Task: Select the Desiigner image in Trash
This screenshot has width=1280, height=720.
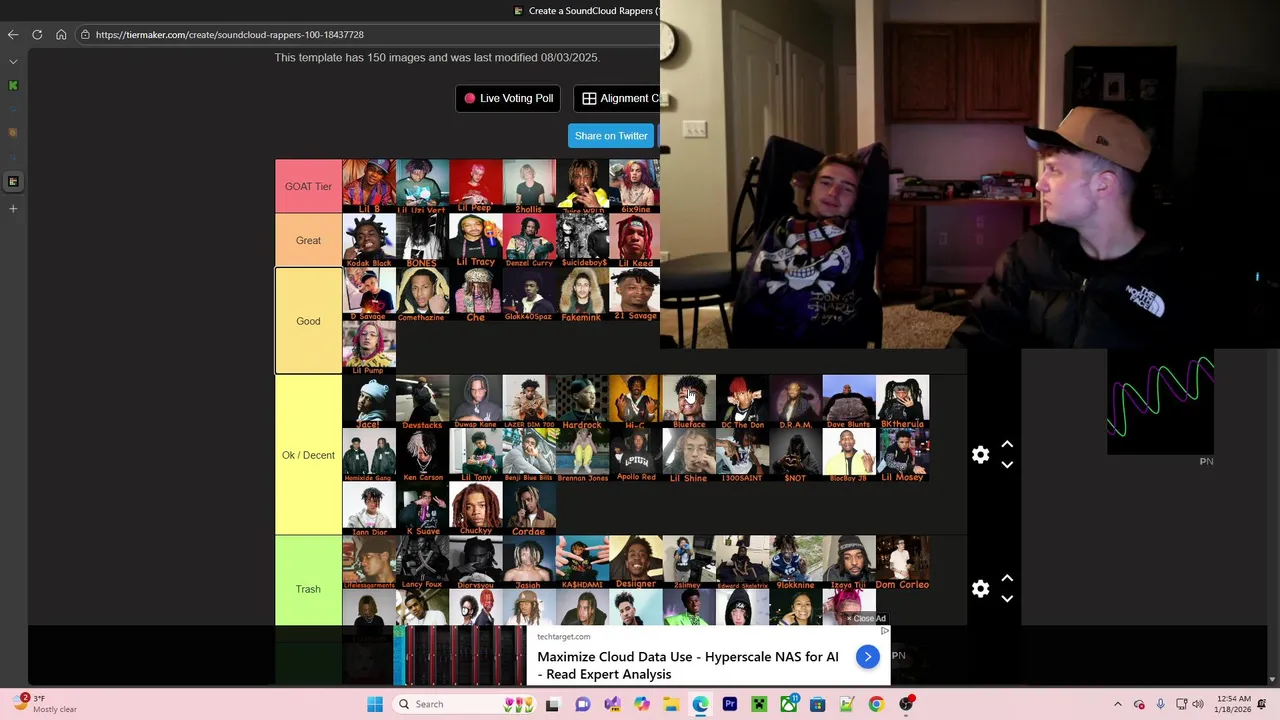Action: [x=635, y=562]
